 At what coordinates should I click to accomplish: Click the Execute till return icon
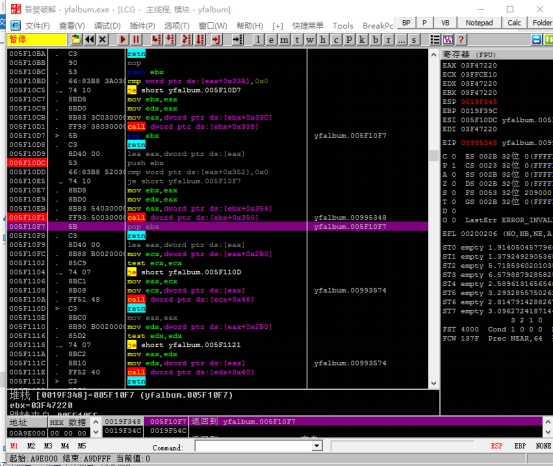(x=217, y=40)
